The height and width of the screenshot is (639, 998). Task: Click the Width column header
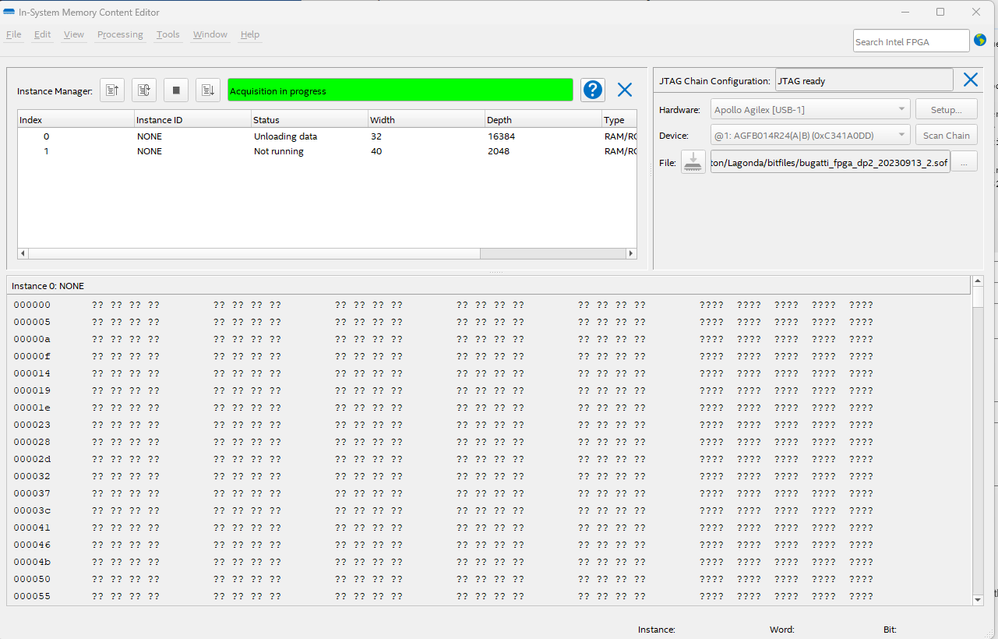coord(426,120)
